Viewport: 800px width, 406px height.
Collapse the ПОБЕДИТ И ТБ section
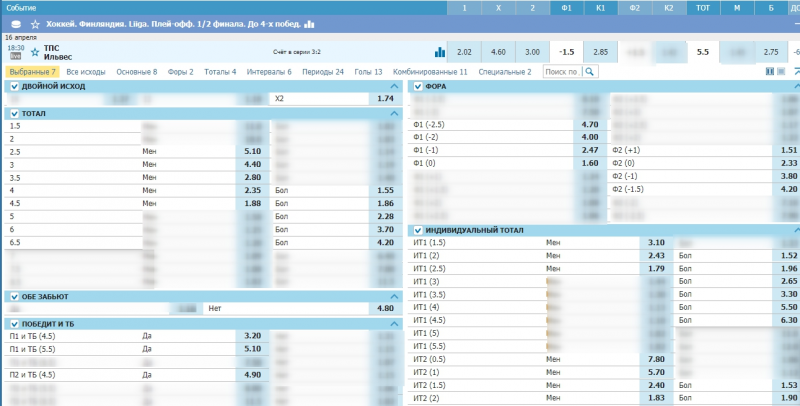pyautogui.click(x=394, y=324)
